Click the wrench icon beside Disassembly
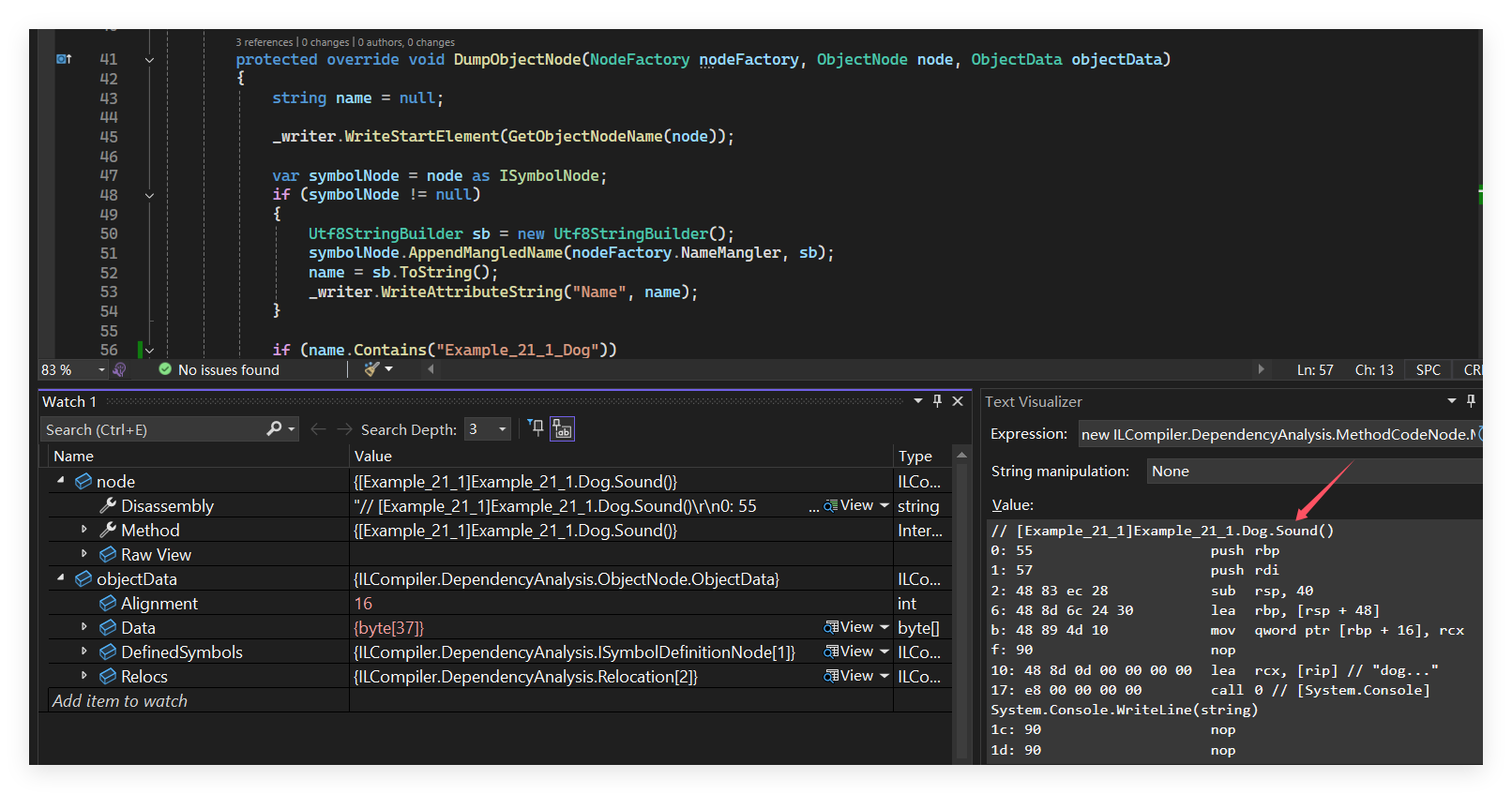 pos(108,505)
